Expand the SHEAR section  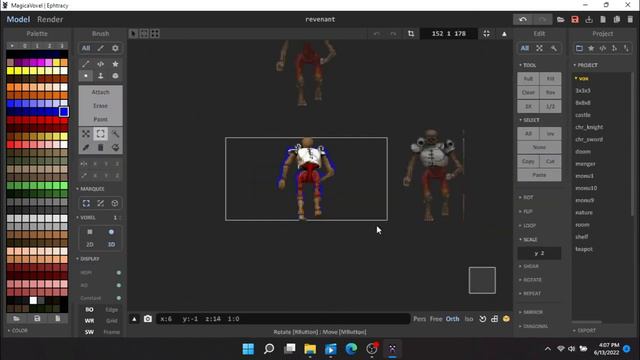529,266
